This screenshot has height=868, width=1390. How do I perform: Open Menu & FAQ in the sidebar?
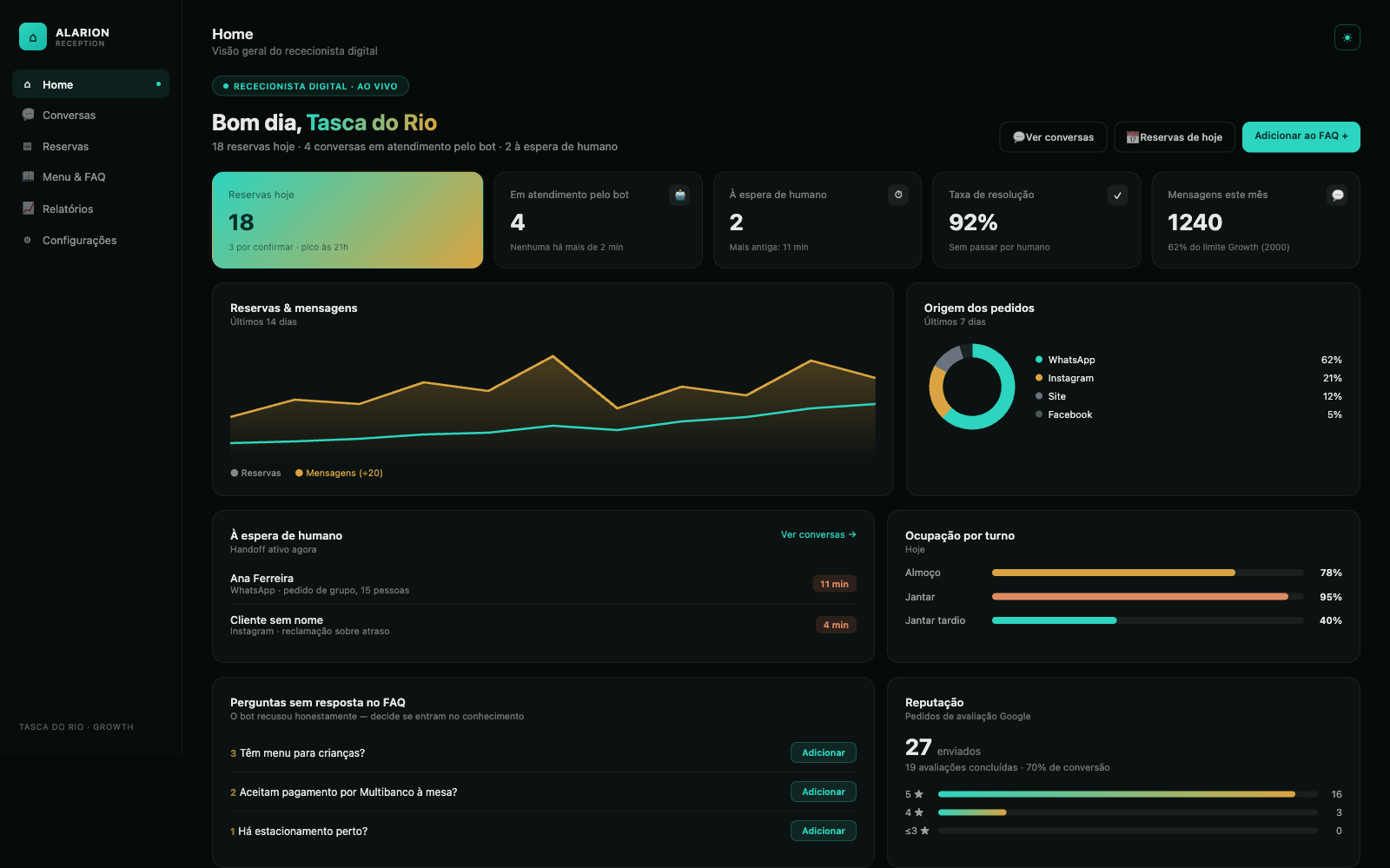pos(90,177)
